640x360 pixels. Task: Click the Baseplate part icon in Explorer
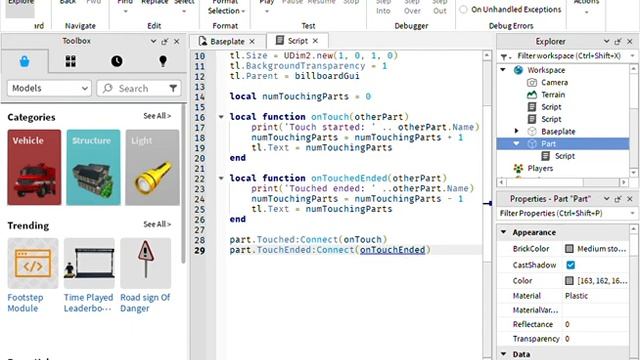532,131
